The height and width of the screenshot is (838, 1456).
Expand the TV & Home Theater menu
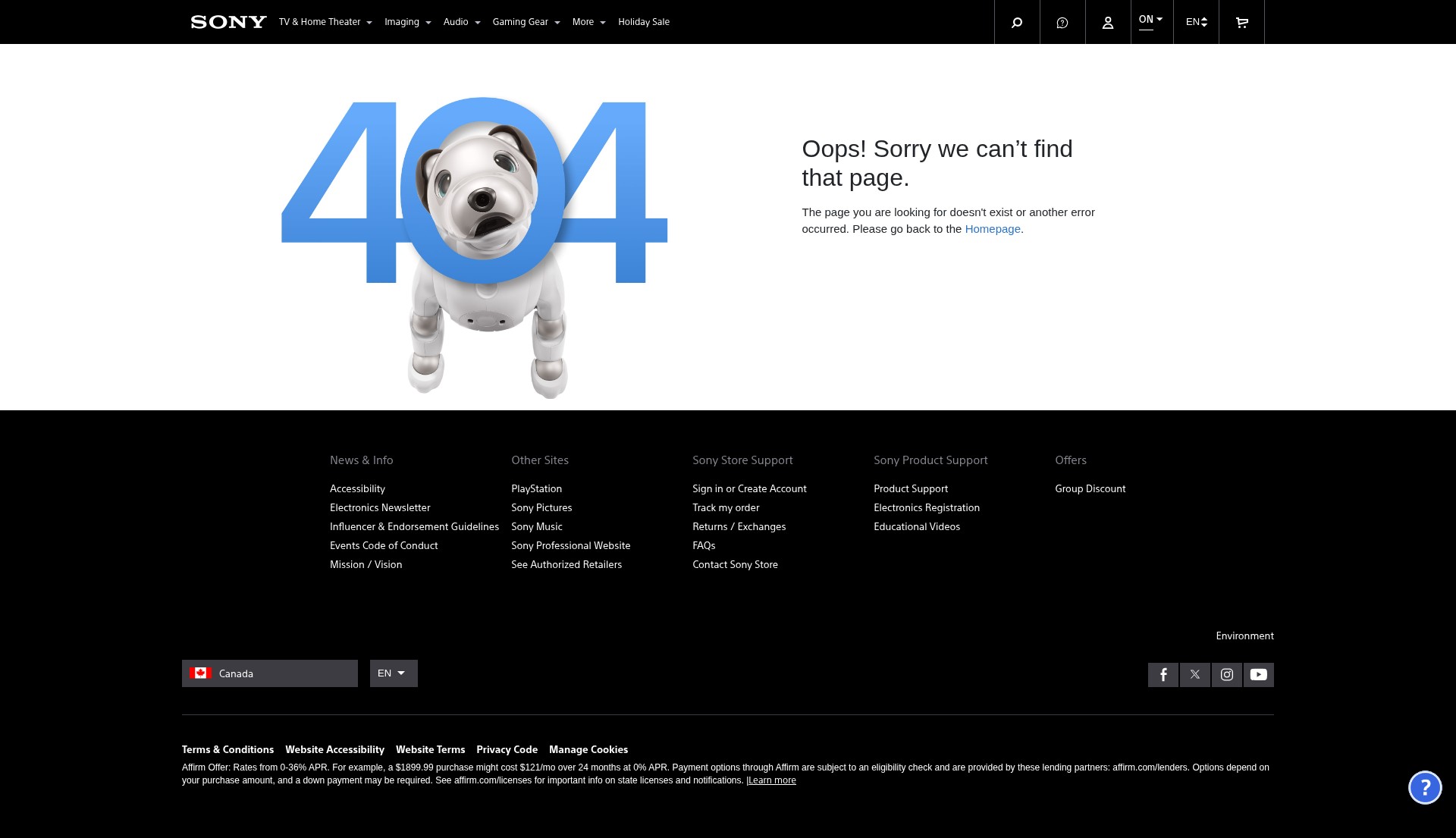coord(325,22)
